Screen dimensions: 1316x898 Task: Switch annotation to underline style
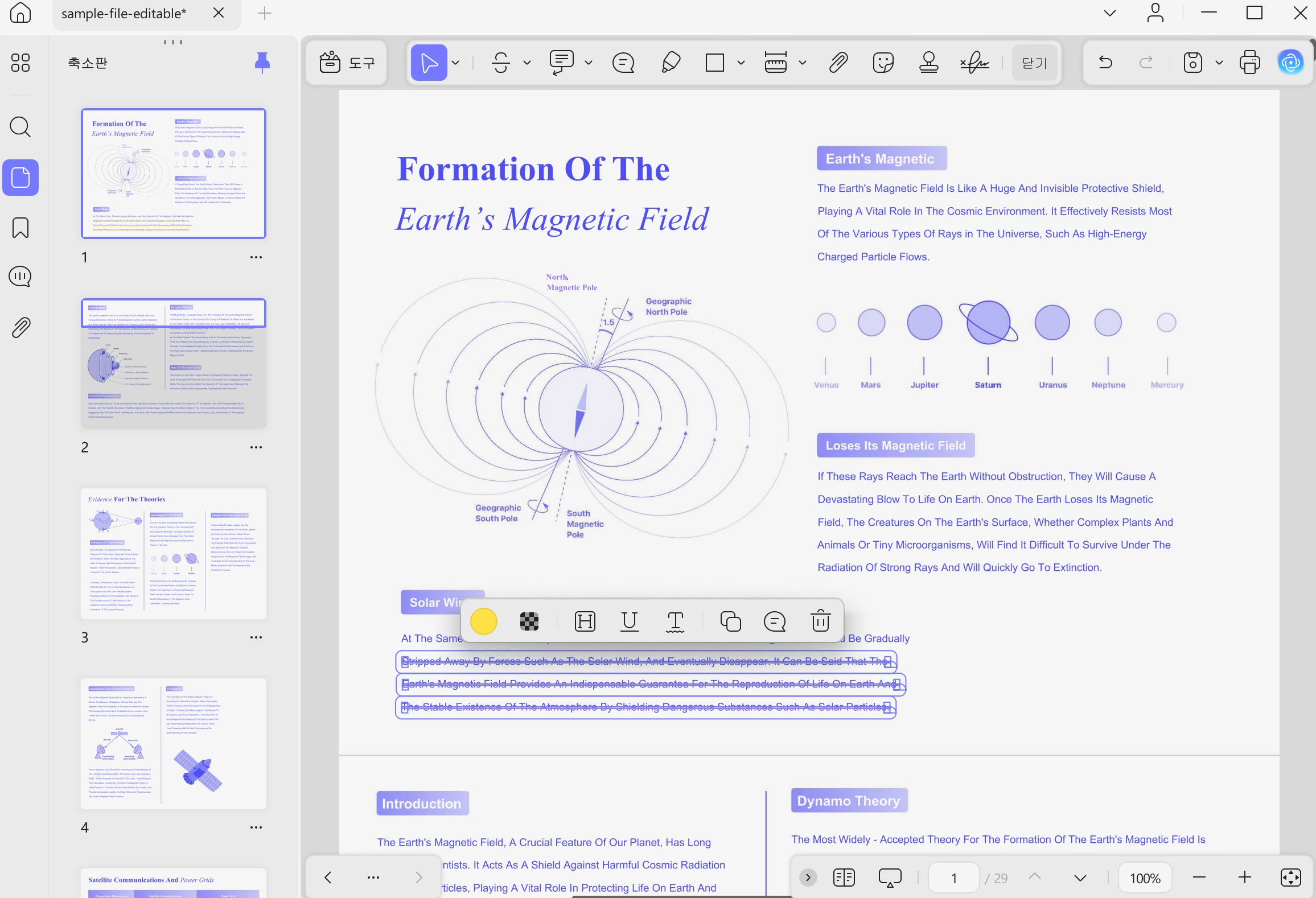(630, 621)
